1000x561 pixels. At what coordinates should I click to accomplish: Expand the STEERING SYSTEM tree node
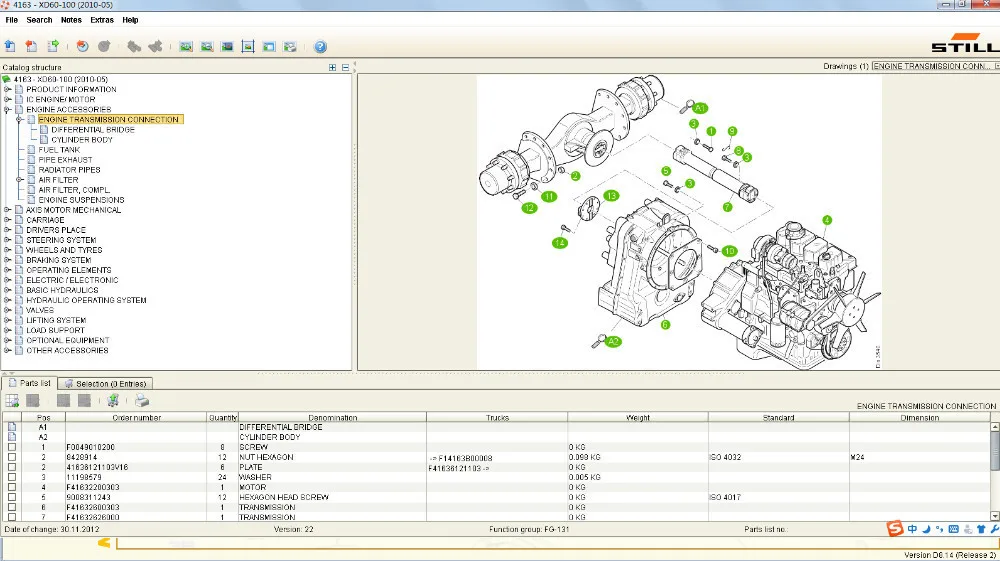pyautogui.click(x=7, y=240)
